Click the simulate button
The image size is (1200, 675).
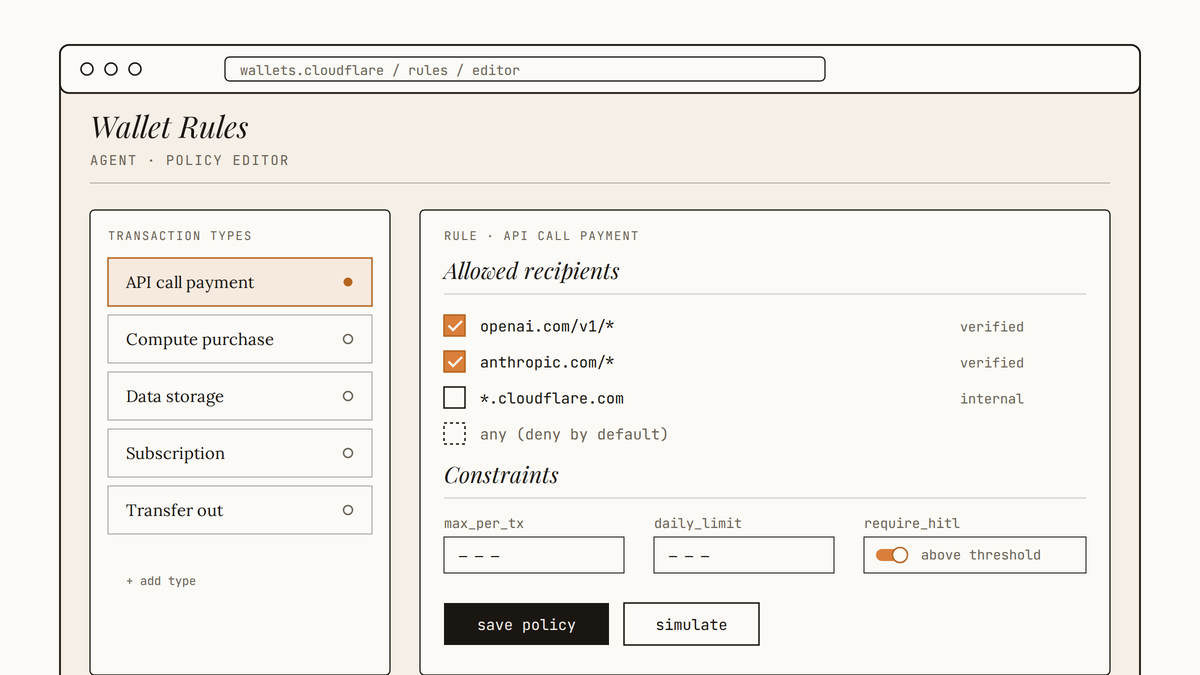691,624
